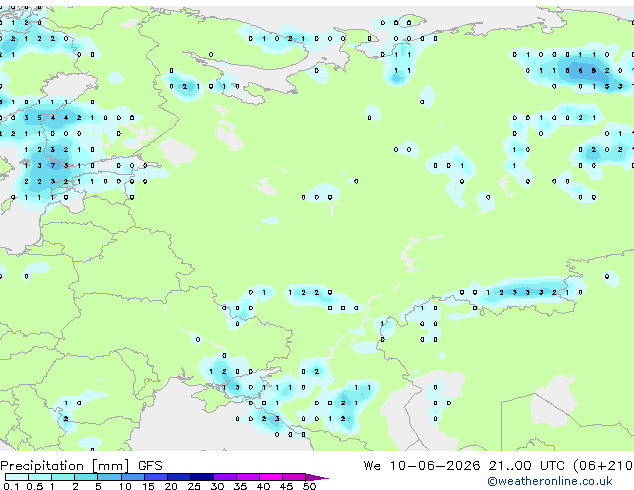
Task: Click the '10' legend scale label
Action: [125, 486]
